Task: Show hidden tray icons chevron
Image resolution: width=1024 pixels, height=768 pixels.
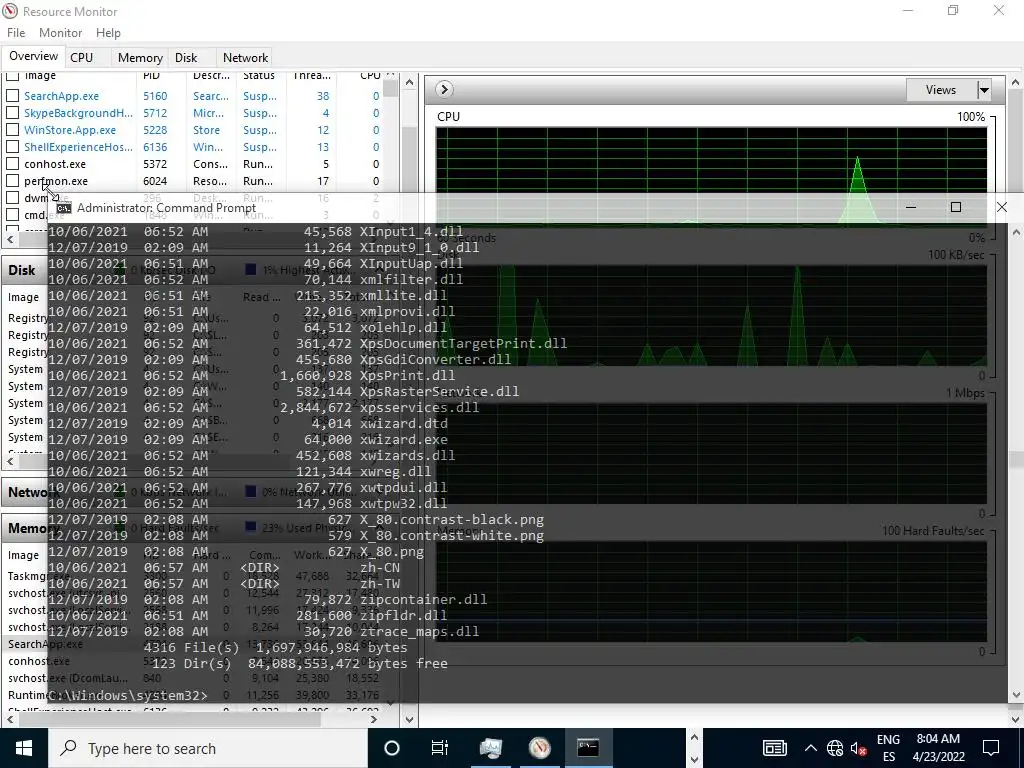Action: pyautogui.click(x=810, y=748)
